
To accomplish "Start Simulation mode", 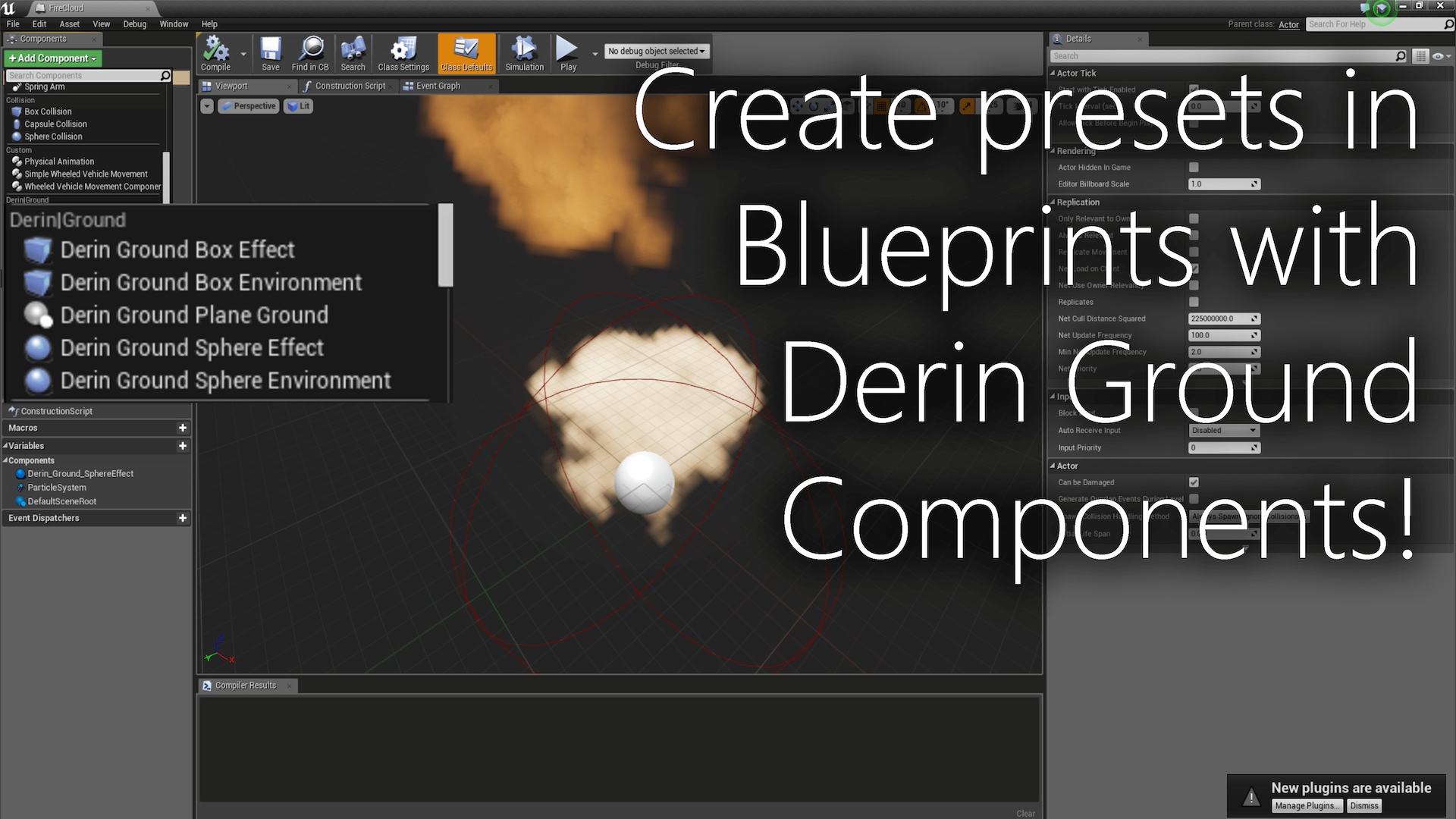I will pos(524,53).
